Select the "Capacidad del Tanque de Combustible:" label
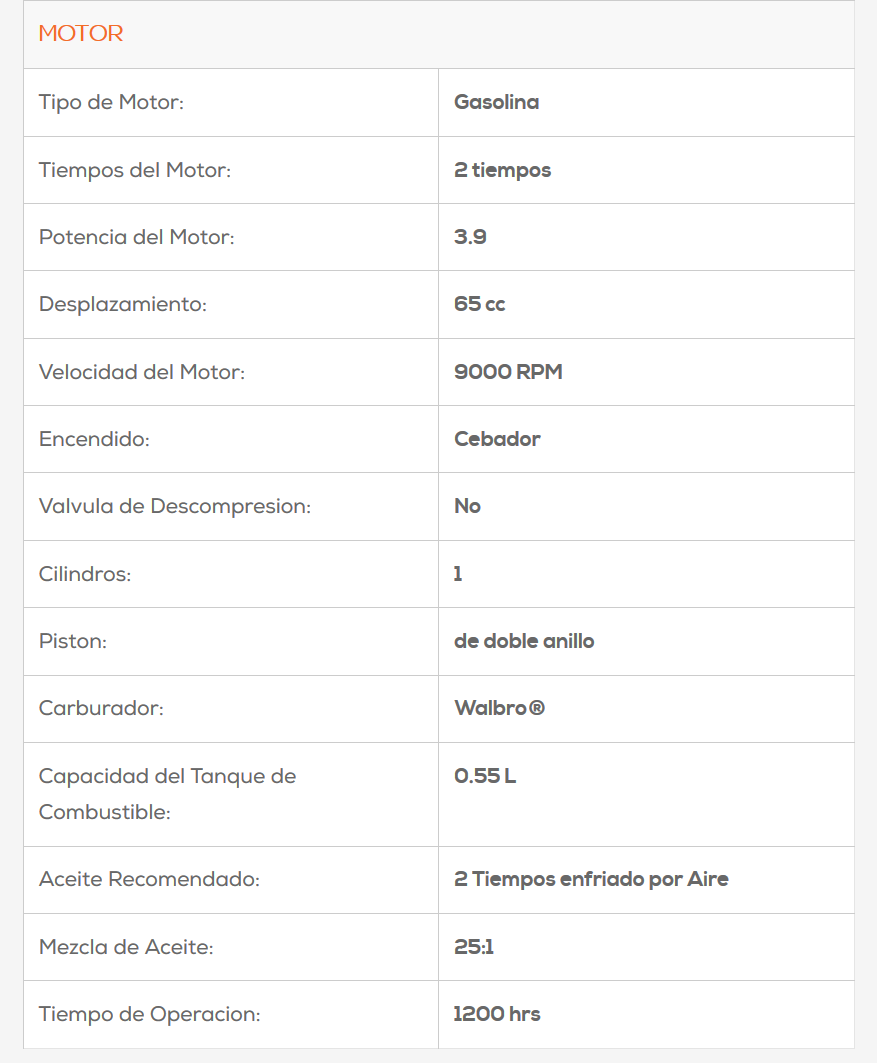 (x=167, y=794)
